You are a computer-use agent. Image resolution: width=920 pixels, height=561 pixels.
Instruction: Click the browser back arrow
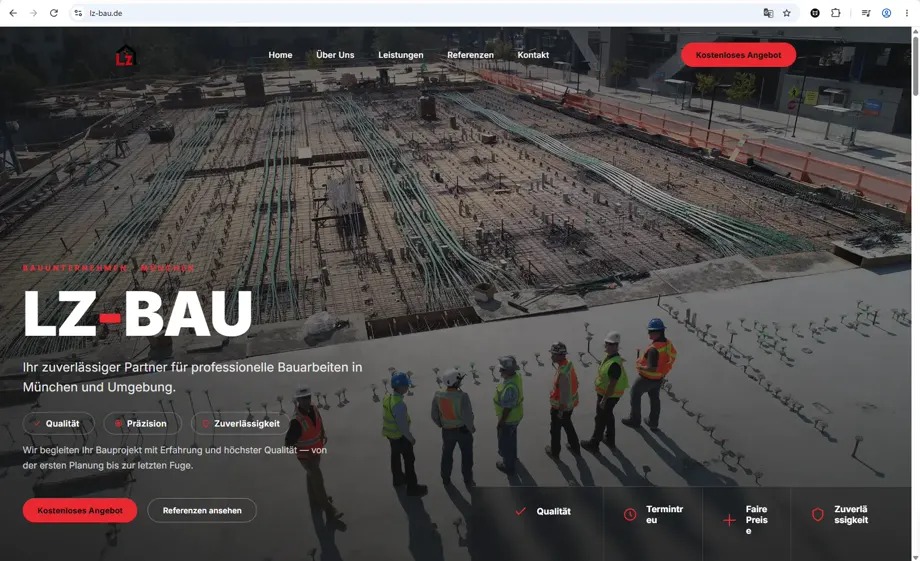click(x=13, y=13)
